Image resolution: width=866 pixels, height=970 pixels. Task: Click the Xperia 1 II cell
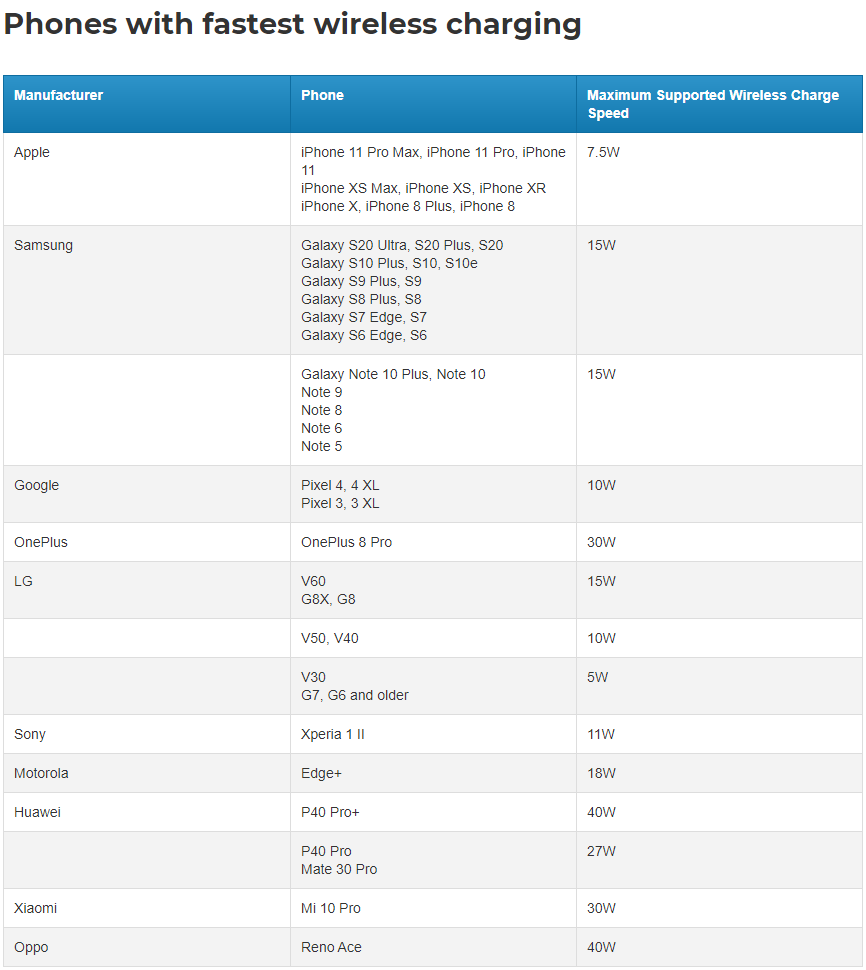pos(332,734)
